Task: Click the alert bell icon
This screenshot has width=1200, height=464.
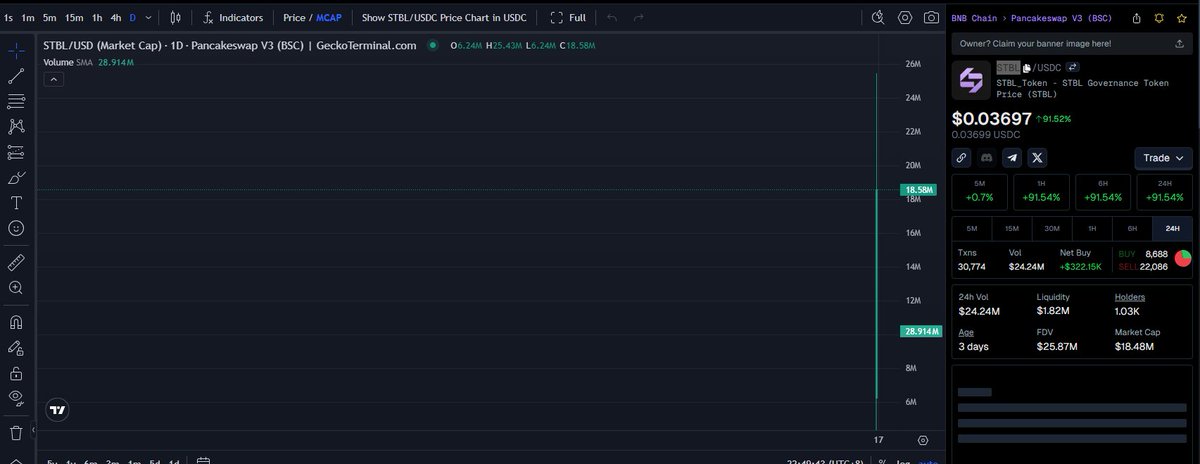Action: 1159,17
